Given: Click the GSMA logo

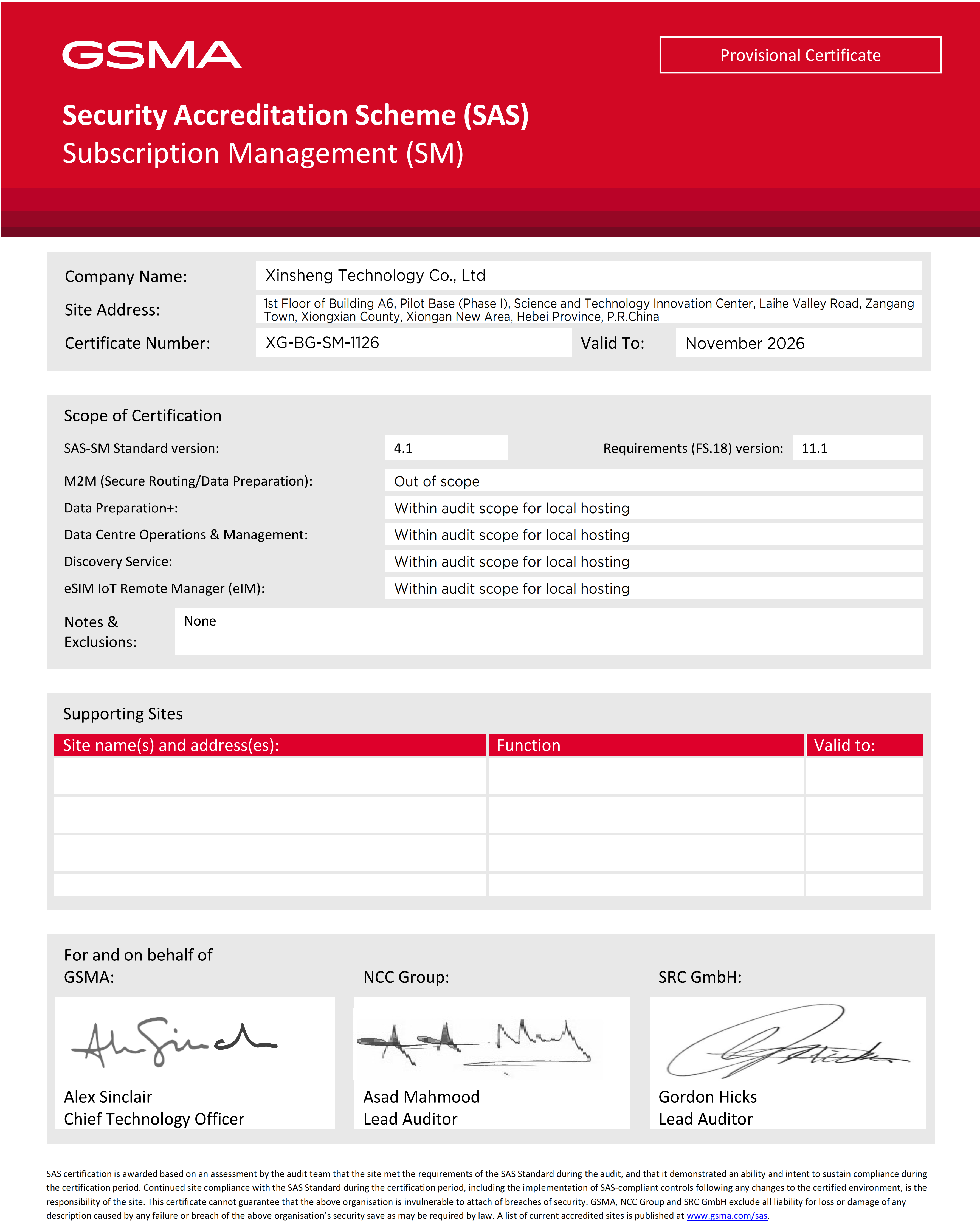Looking at the screenshot, I should [x=151, y=55].
